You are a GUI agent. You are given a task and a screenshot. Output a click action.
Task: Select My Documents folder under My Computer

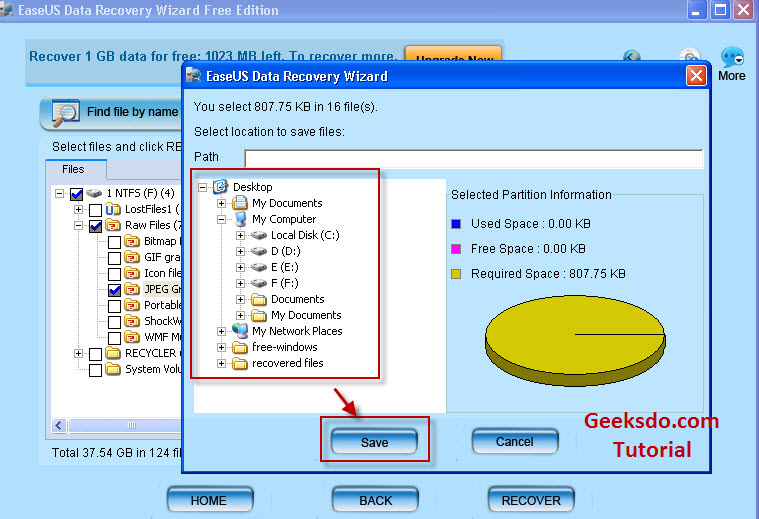point(259,315)
